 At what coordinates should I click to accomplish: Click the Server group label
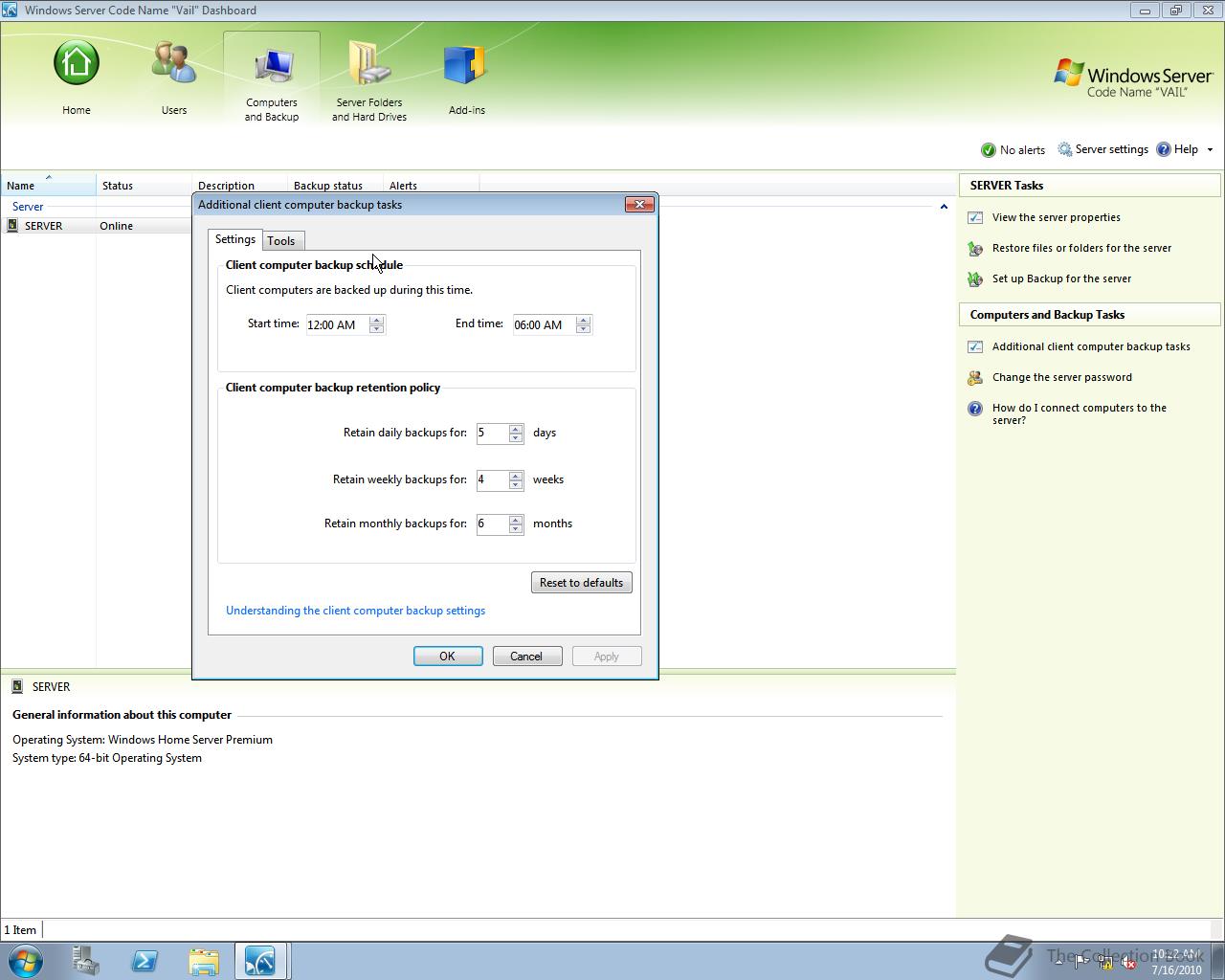point(28,207)
